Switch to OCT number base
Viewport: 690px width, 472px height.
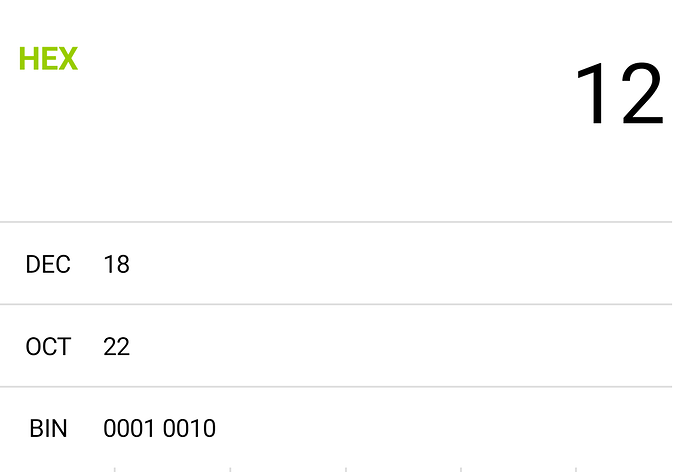point(48,347)
